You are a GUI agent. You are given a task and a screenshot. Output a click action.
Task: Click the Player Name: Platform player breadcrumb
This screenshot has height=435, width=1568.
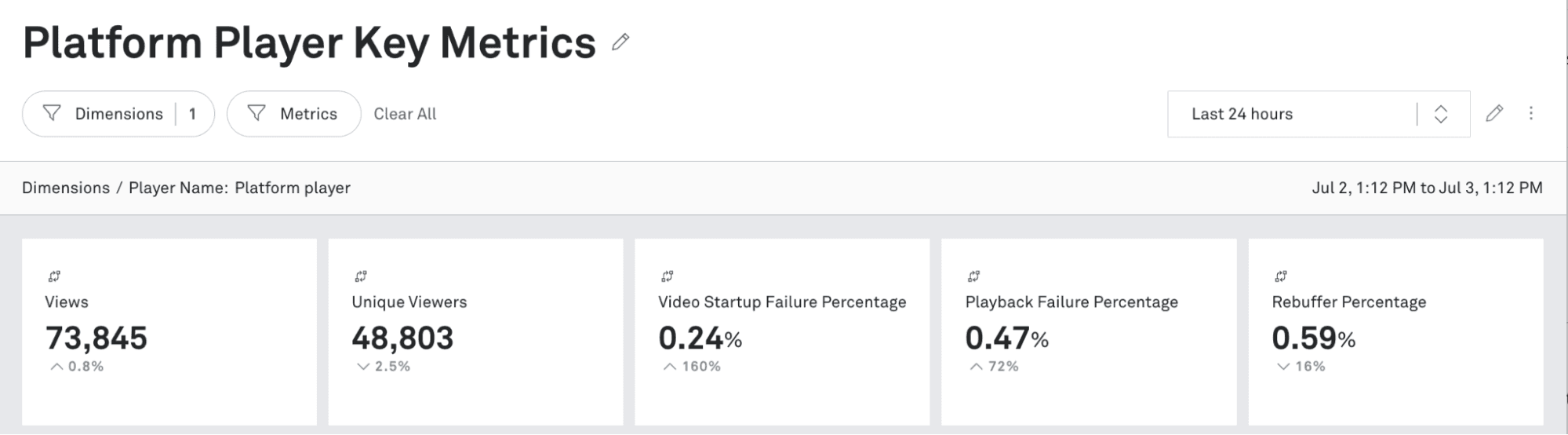point(239,188)
